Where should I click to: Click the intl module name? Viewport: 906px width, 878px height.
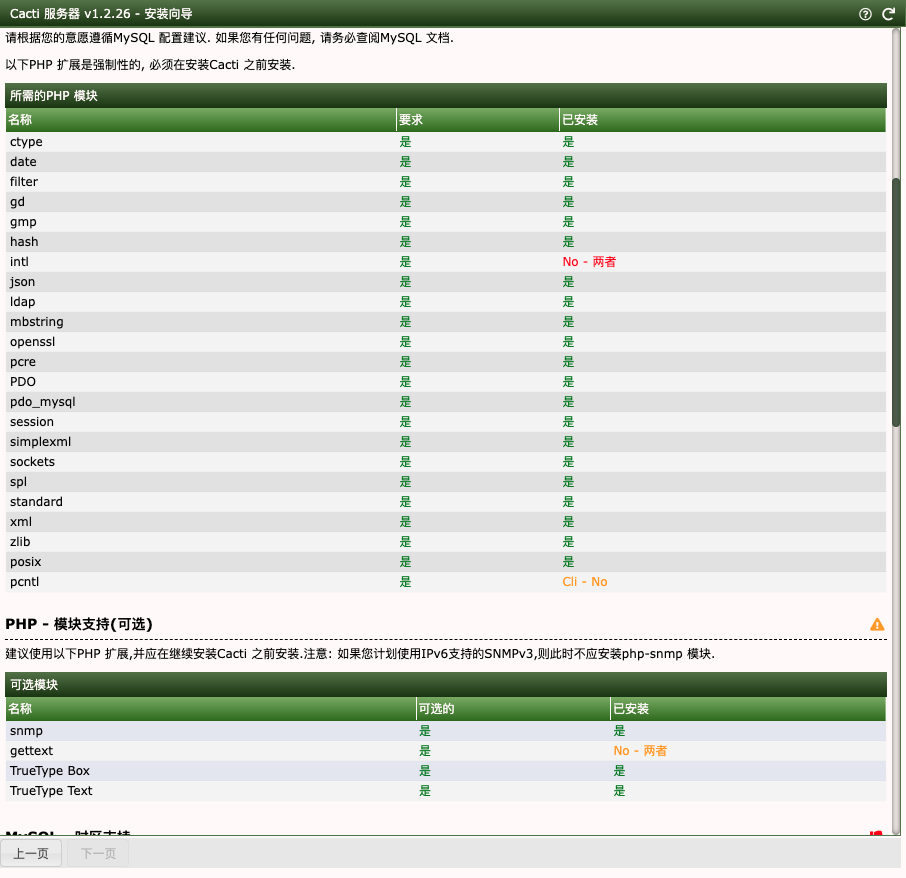click(19, 262)
